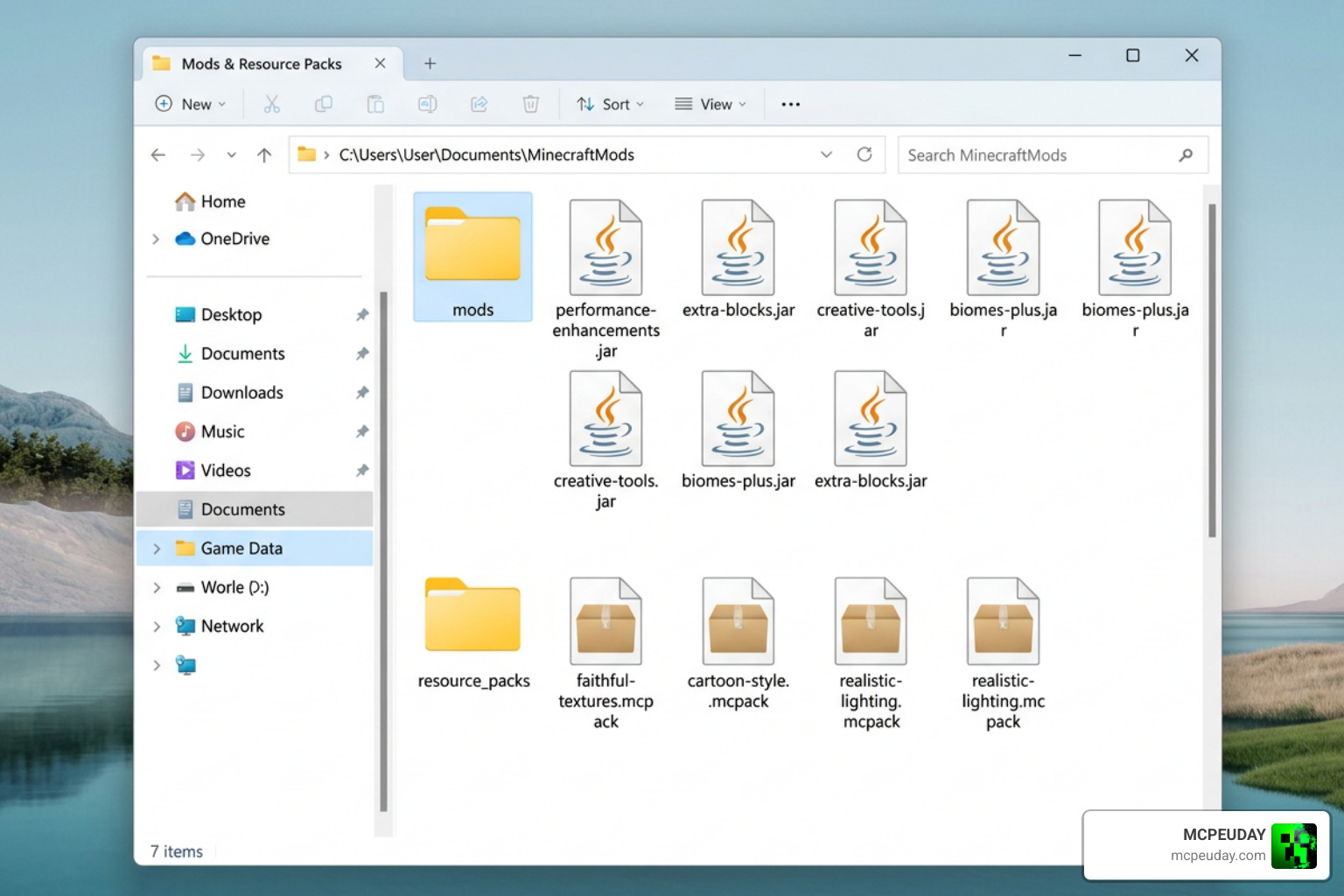Click the pin icon beside Downloads
1344x896 pixels.
(x=361, y=393)
